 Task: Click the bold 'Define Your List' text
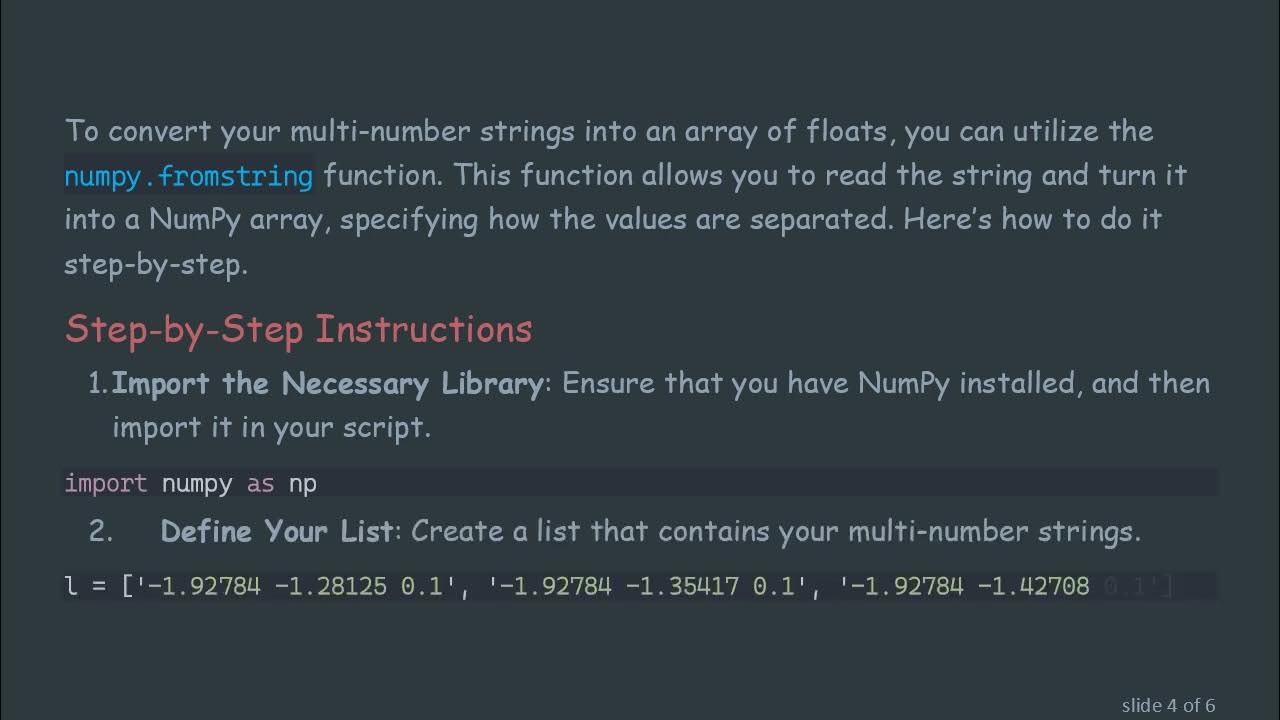tap(277, 531)
